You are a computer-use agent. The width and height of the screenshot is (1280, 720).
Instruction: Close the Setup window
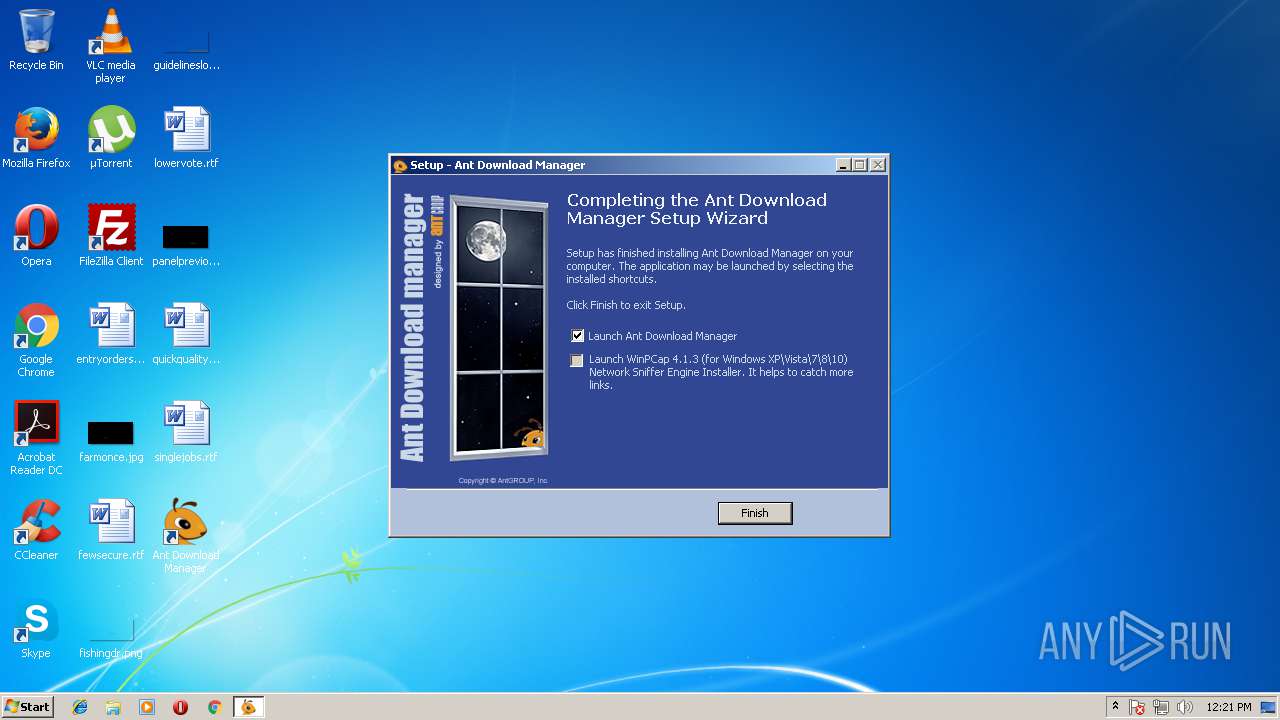[x=878, y=165]
